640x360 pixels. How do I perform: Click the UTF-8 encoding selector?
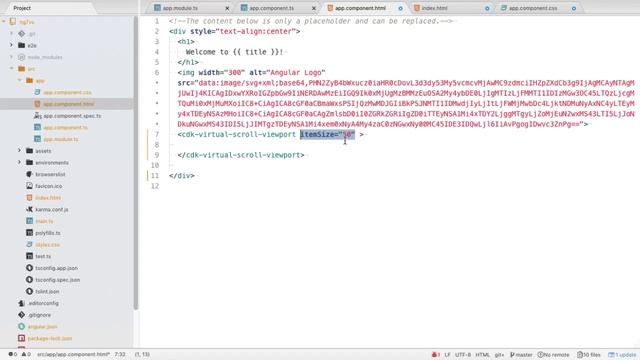pos(463,355)
